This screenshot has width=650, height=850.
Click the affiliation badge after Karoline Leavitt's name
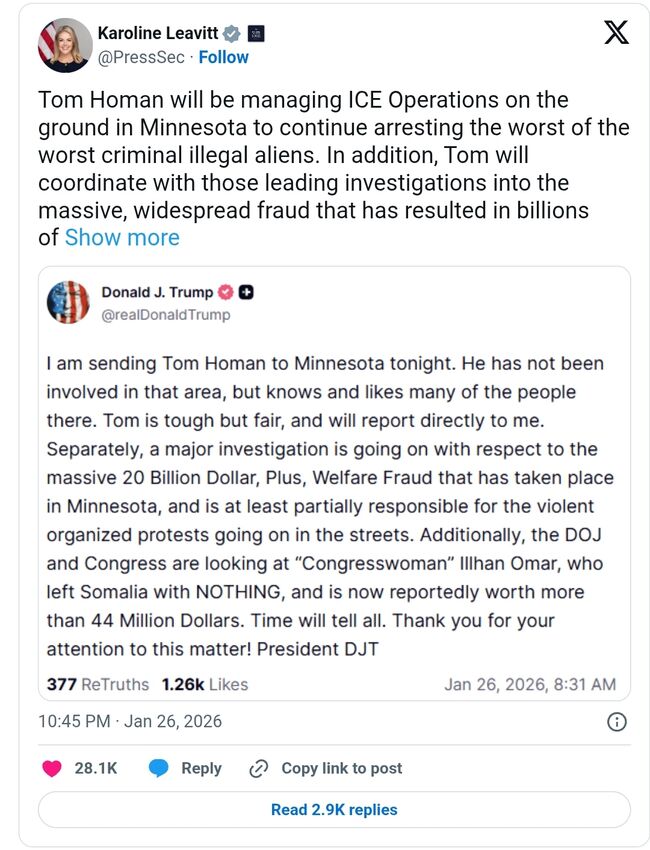(x=255, y=34)
